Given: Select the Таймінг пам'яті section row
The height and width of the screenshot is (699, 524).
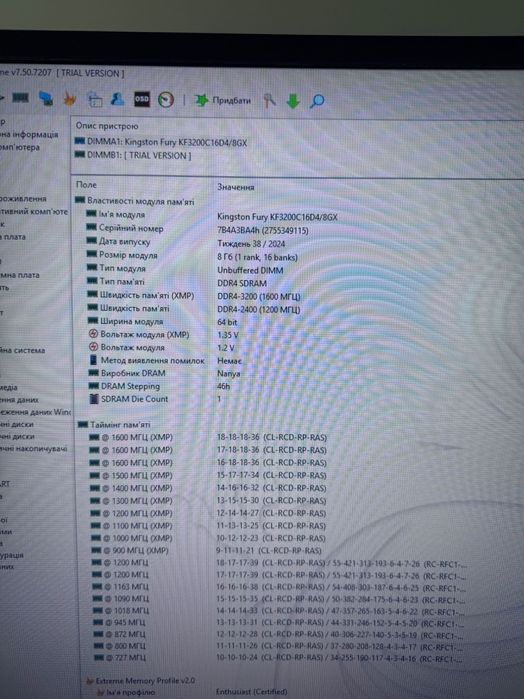Looking at the screenshot, I should (x=114, y=424).
